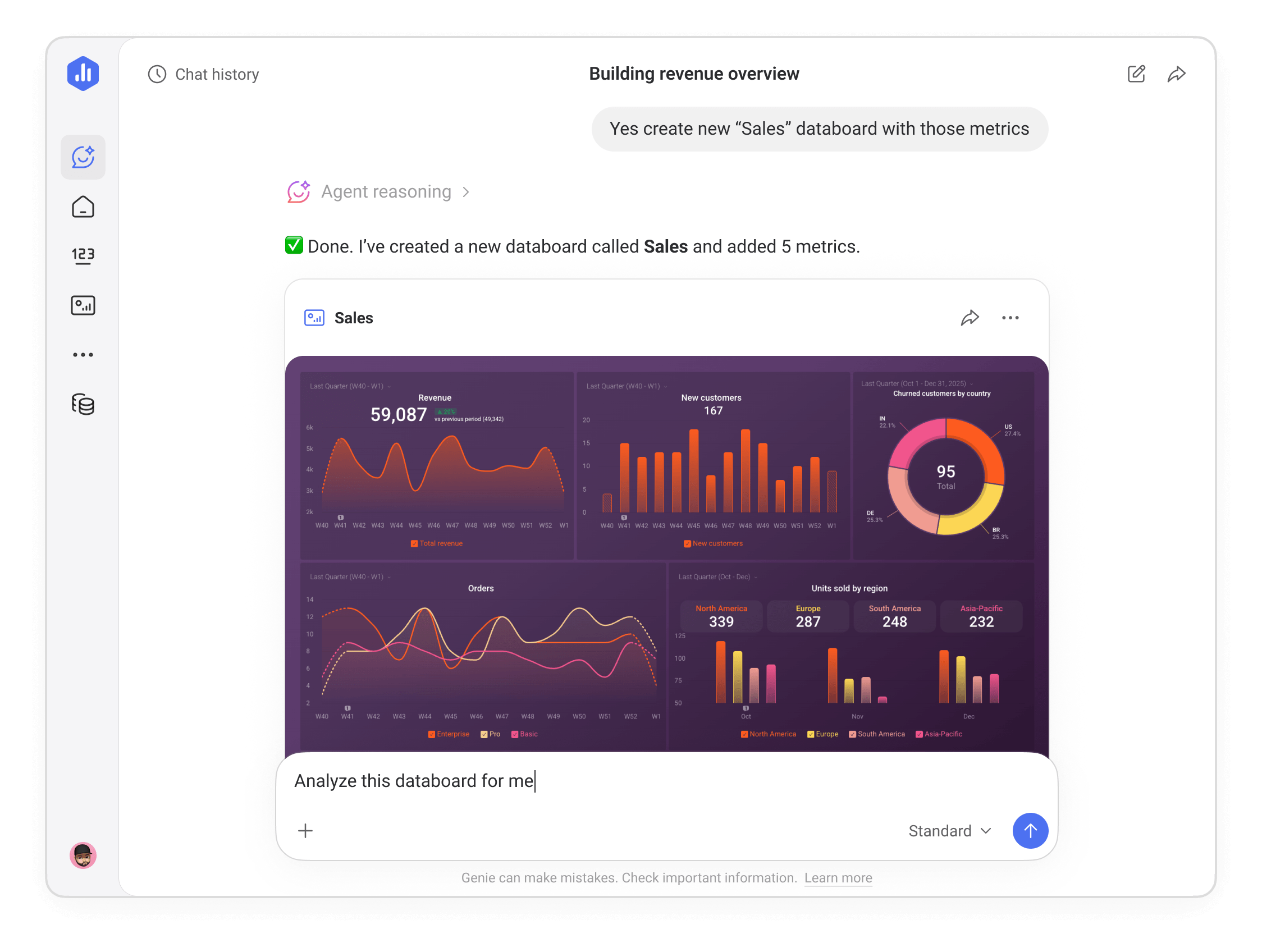
Task: Open the Last Quarter dropdown on Revenue chart
Action: pos(347,386)
